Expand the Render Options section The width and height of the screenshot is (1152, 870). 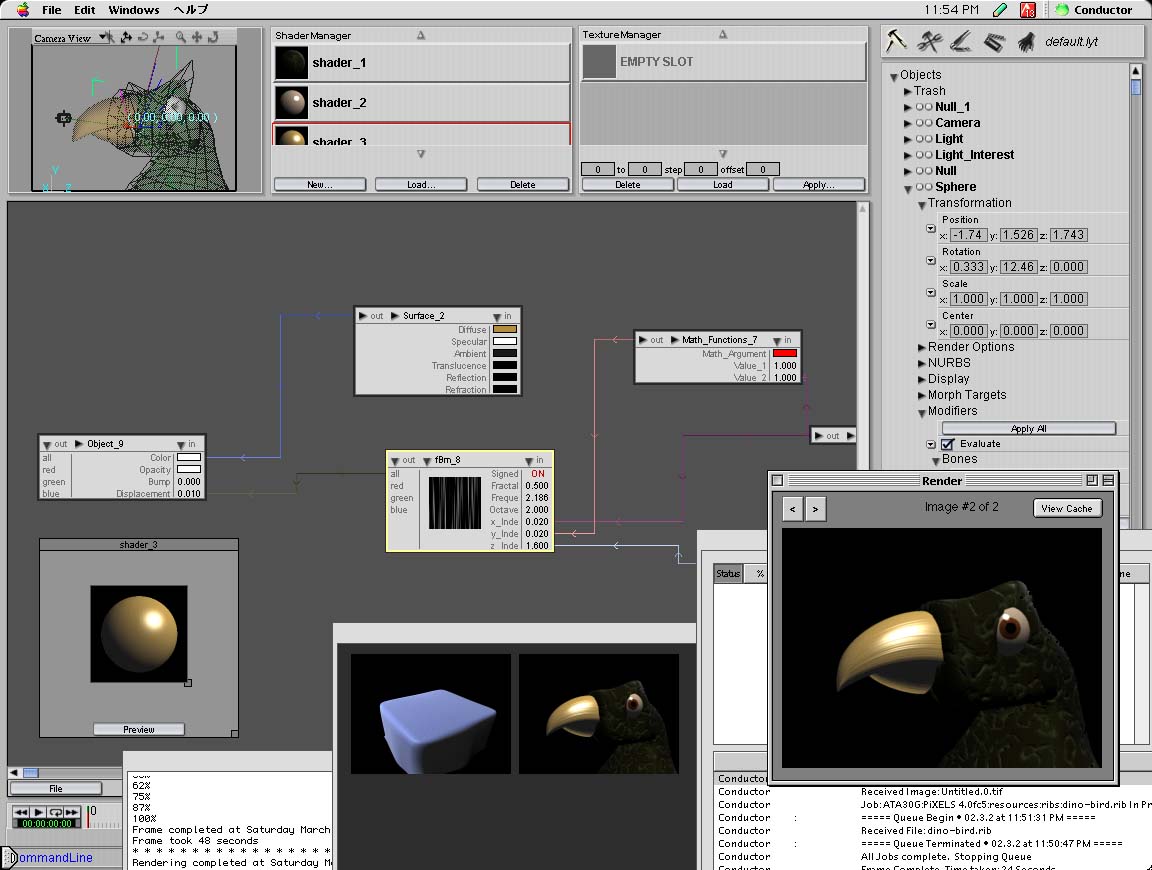tap(921, 347)
